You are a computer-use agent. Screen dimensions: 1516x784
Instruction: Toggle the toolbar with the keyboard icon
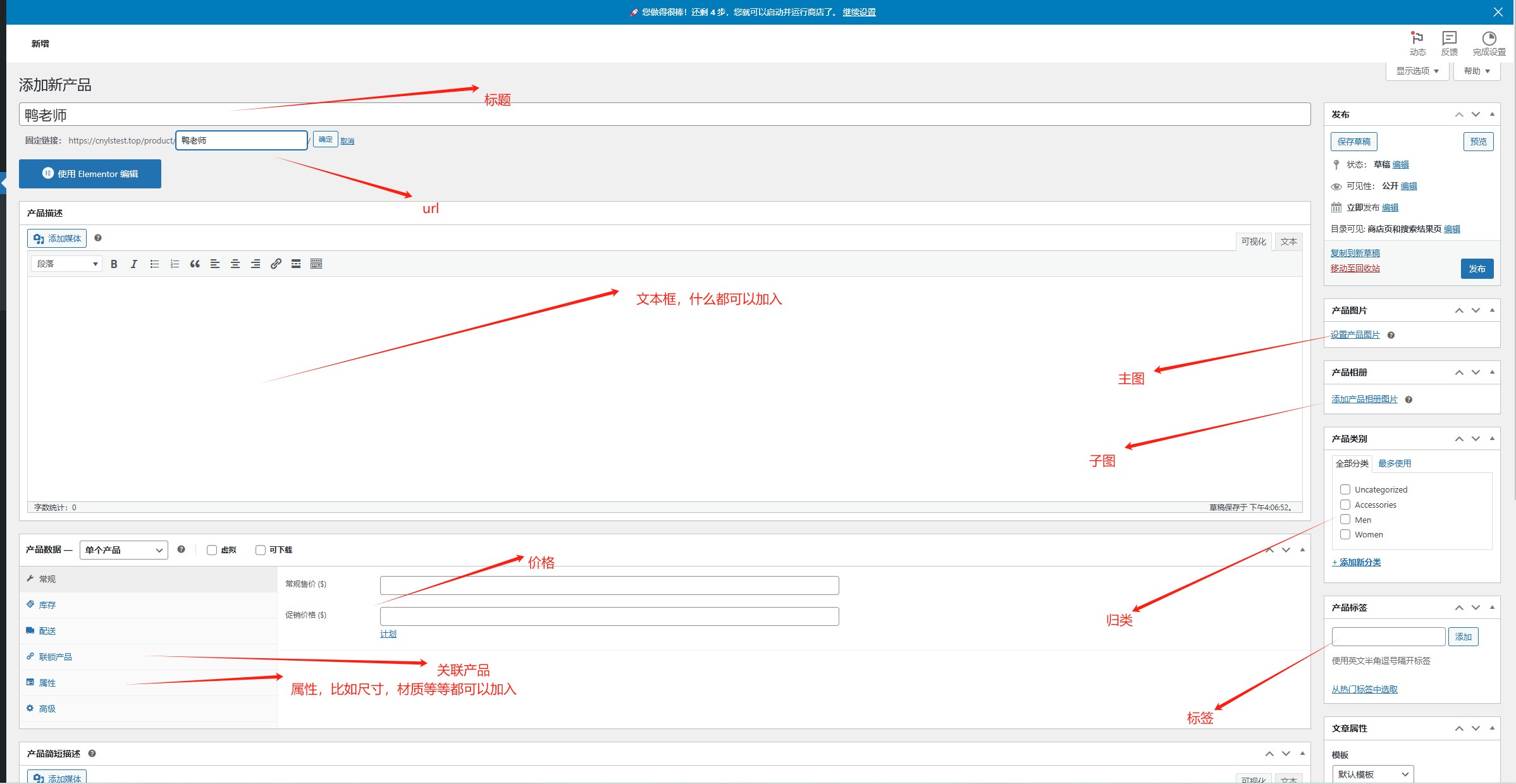tap(316, 264)
